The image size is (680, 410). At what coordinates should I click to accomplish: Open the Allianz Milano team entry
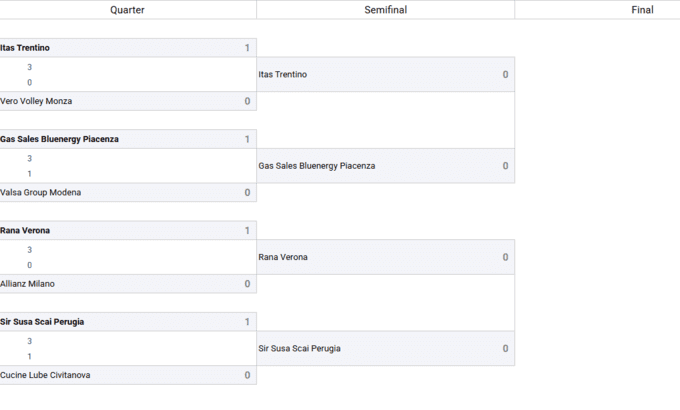pyautogui.click(x=28, y=284)
